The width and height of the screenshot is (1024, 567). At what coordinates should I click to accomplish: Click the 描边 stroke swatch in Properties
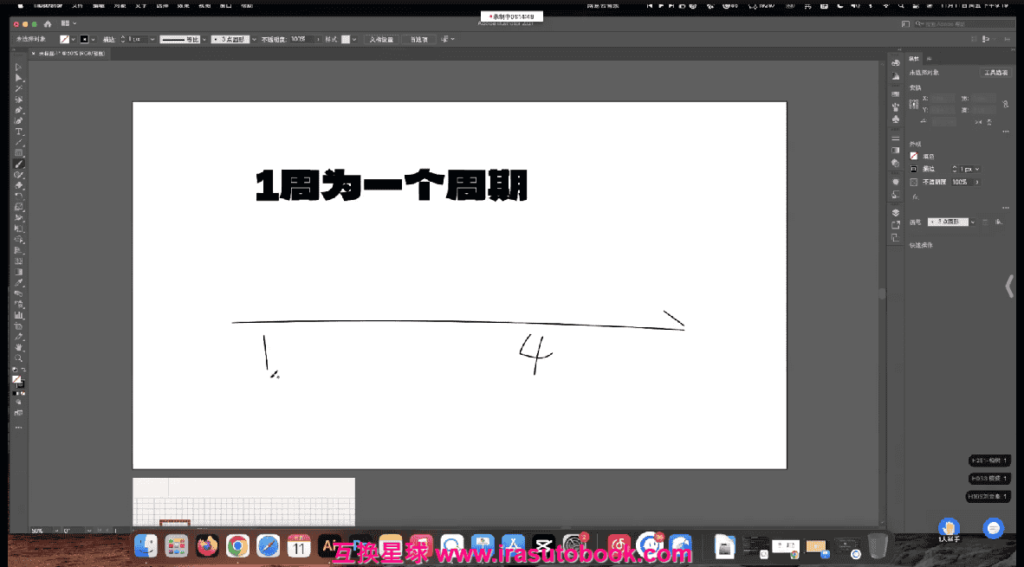coord(914,169)
